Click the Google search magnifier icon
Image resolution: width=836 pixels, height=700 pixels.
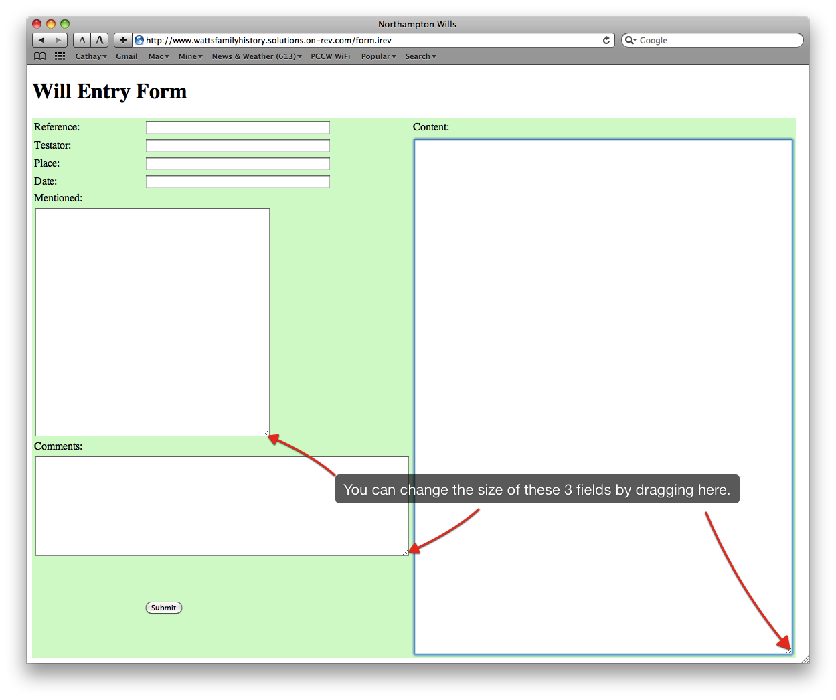coord(630,40)
